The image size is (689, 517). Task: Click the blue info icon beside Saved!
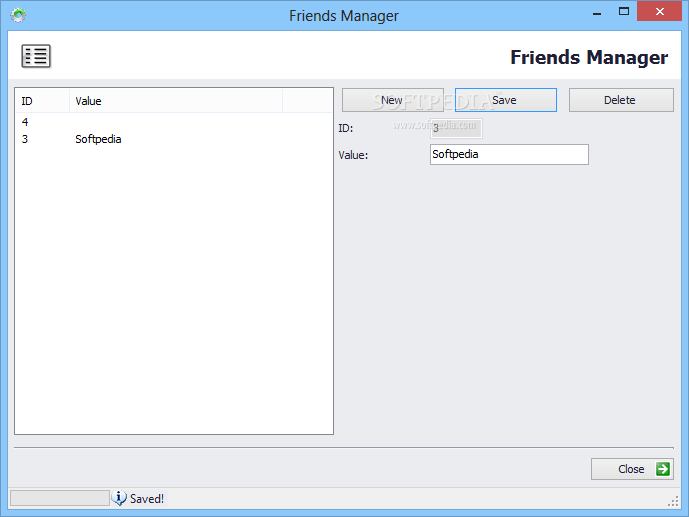click(x=119, y=498)
